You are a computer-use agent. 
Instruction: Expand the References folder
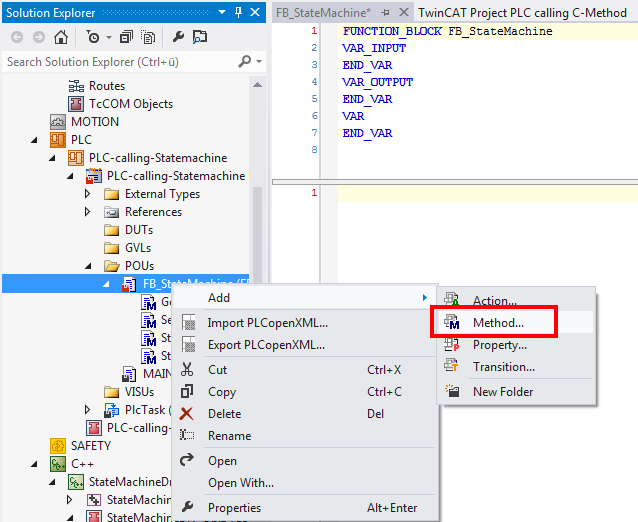87,212
